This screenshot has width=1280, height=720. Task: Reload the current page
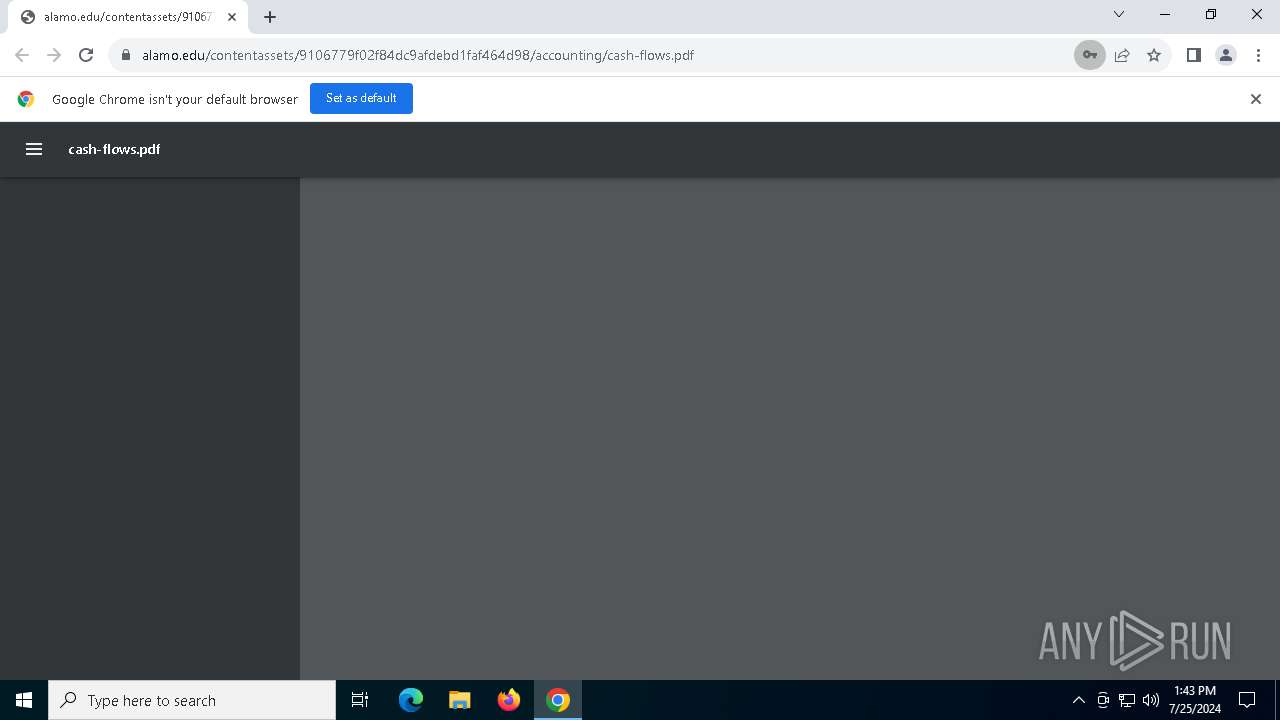click(x=86, y=55)
